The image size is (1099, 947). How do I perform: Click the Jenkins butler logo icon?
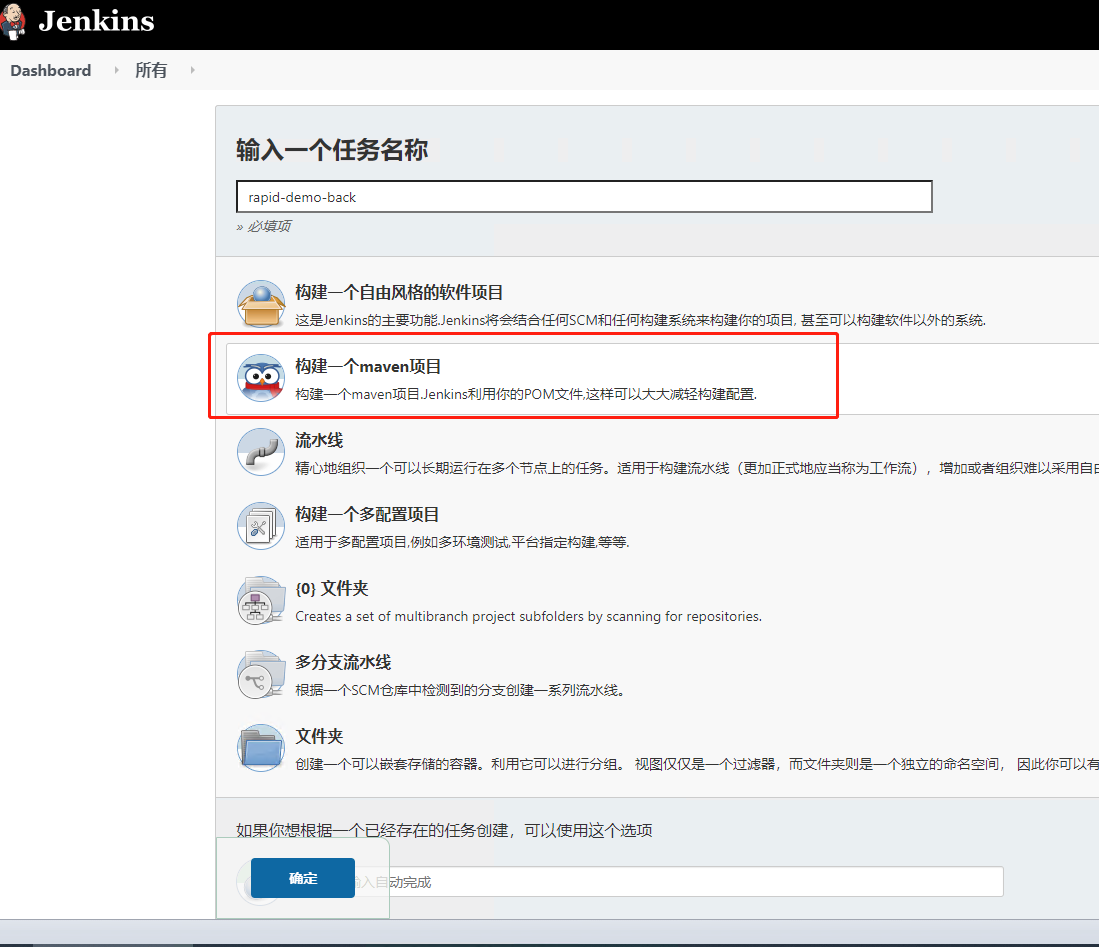[x=13, y=21]
